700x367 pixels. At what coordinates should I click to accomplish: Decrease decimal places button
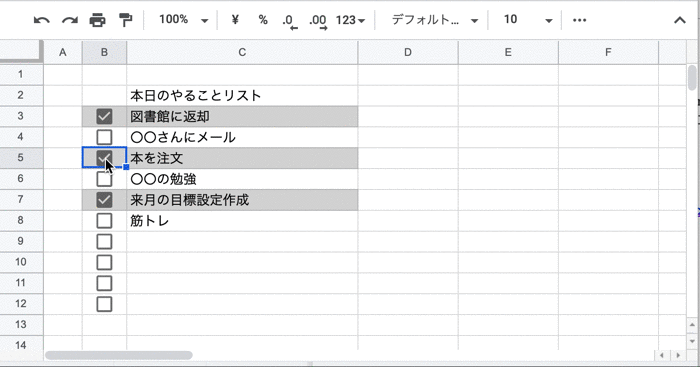290,21
